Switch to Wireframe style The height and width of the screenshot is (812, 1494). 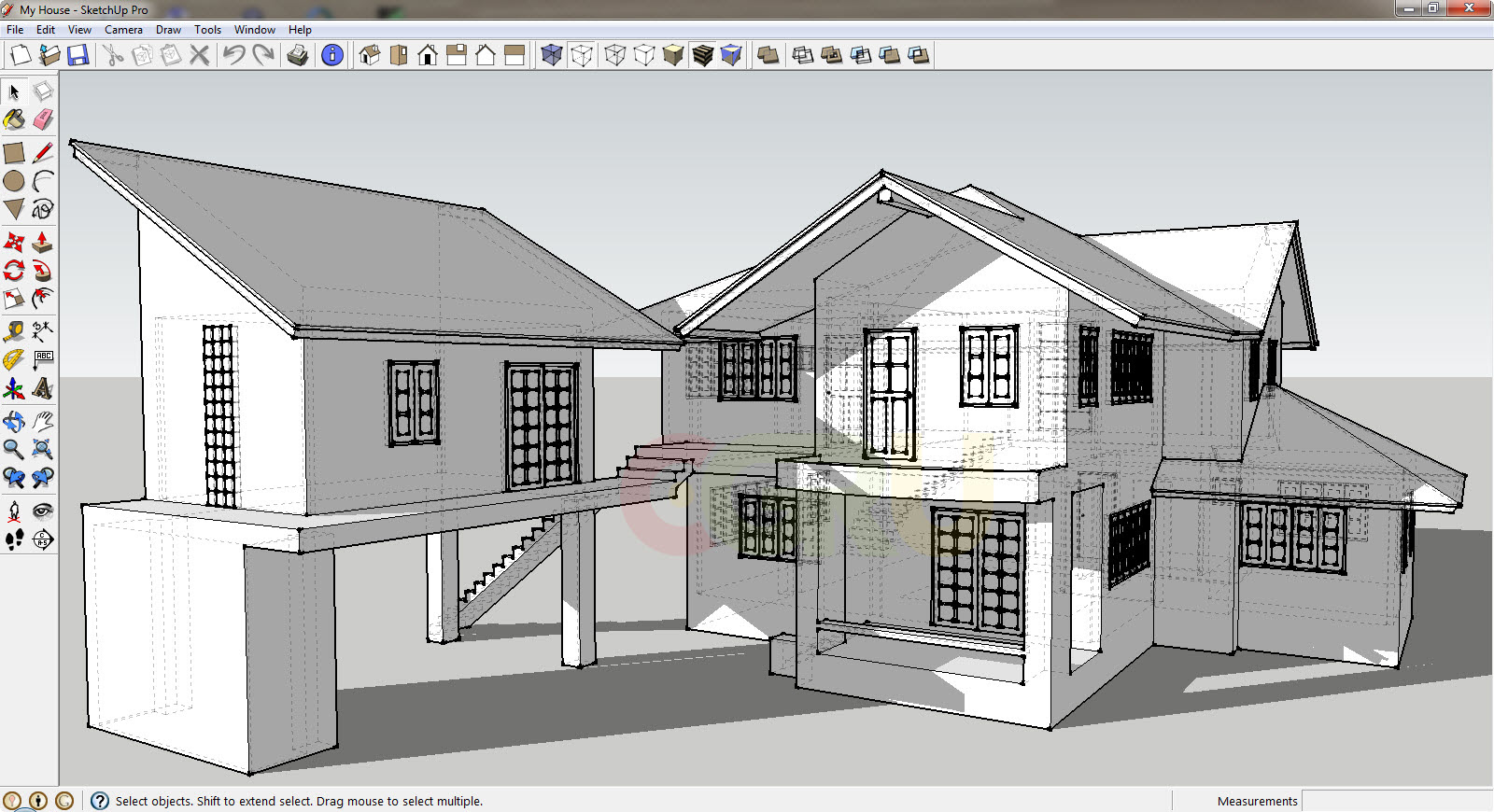[615, 55]
